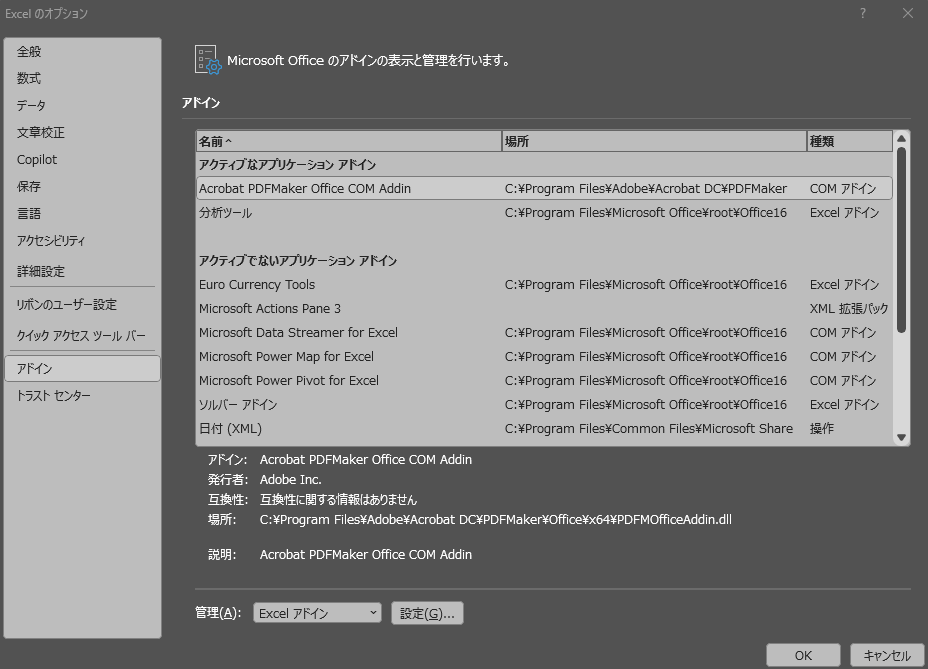Click the add-in list scrollbar thumb
Image resolution: width=928 pixels, height=669 pixels.
[x=901, y=240]
